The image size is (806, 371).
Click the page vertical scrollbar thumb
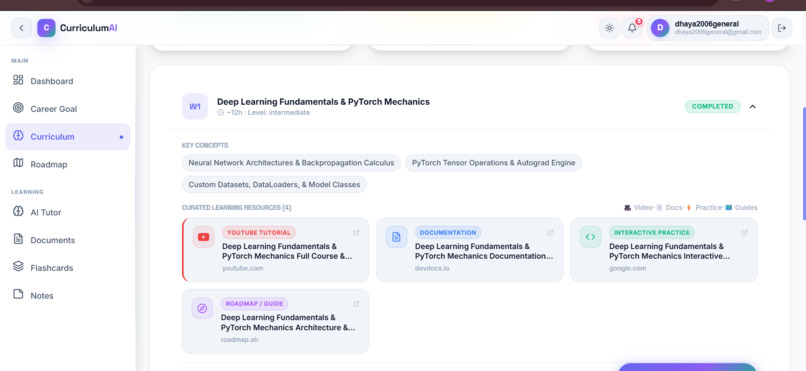pos(803,163)
